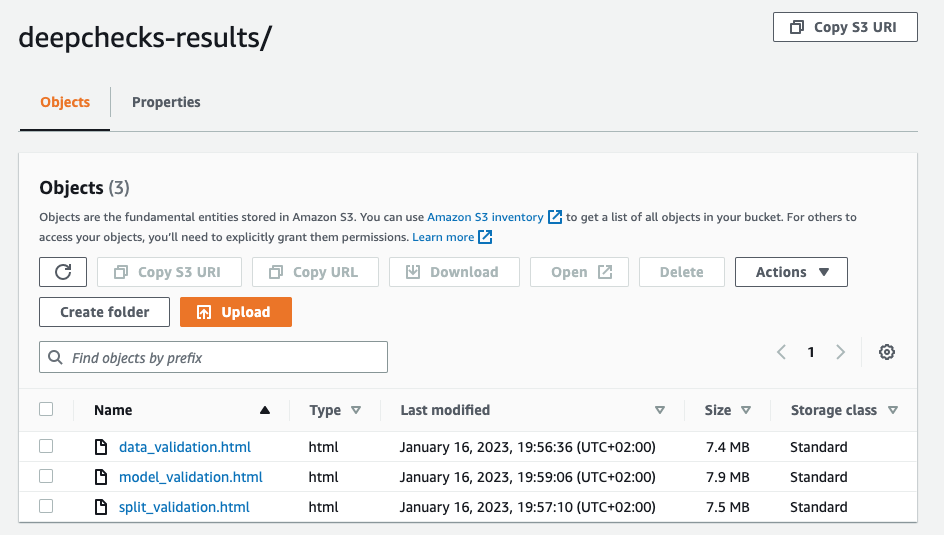The image size is (944, 535).
Task: Open the split_validation.html file link
Action: click(184, 507)
